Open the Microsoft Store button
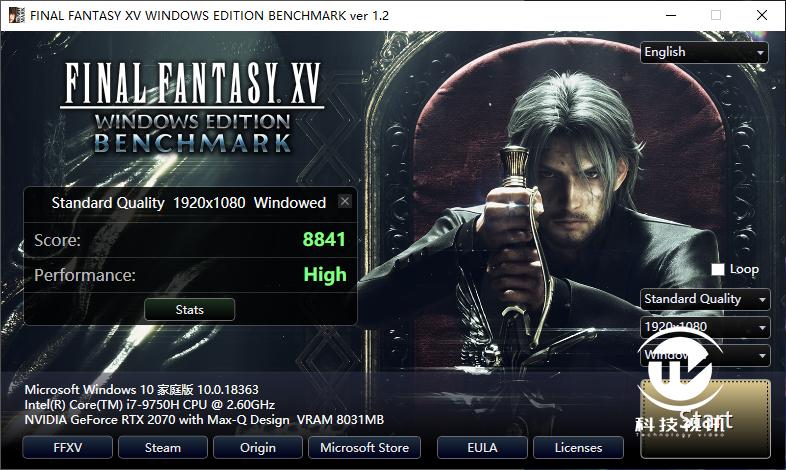The width and height of the screenshot is (786, 470). click(x=364, y=447)
